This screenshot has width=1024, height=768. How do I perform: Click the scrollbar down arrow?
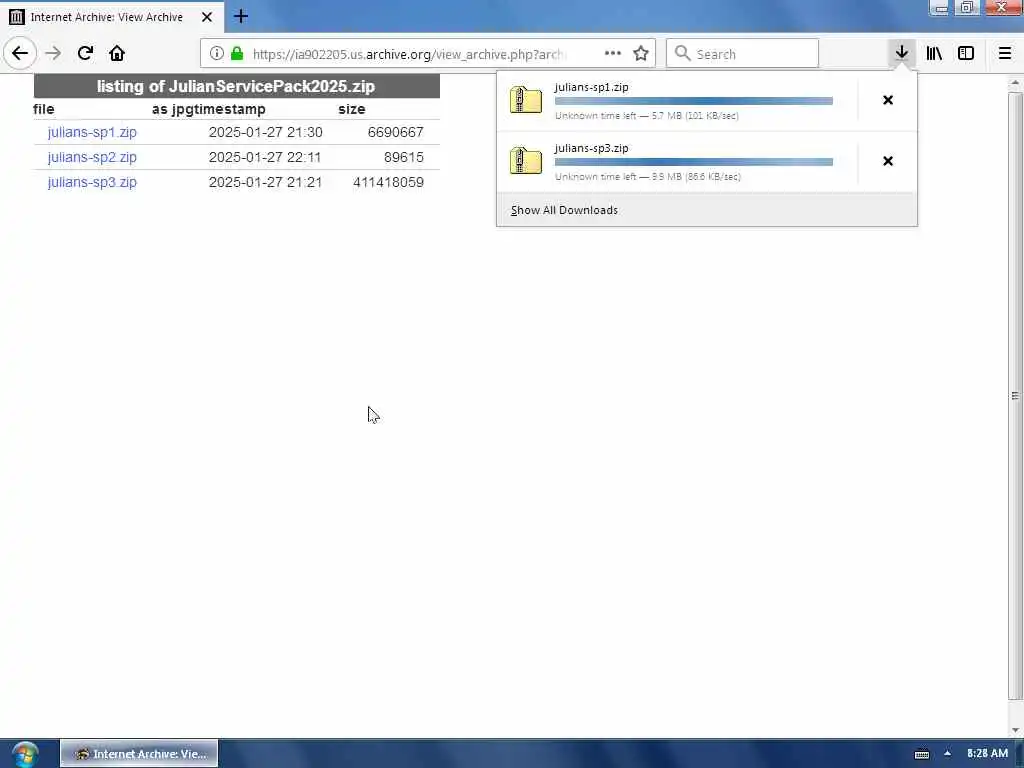tap(1015, 729)
